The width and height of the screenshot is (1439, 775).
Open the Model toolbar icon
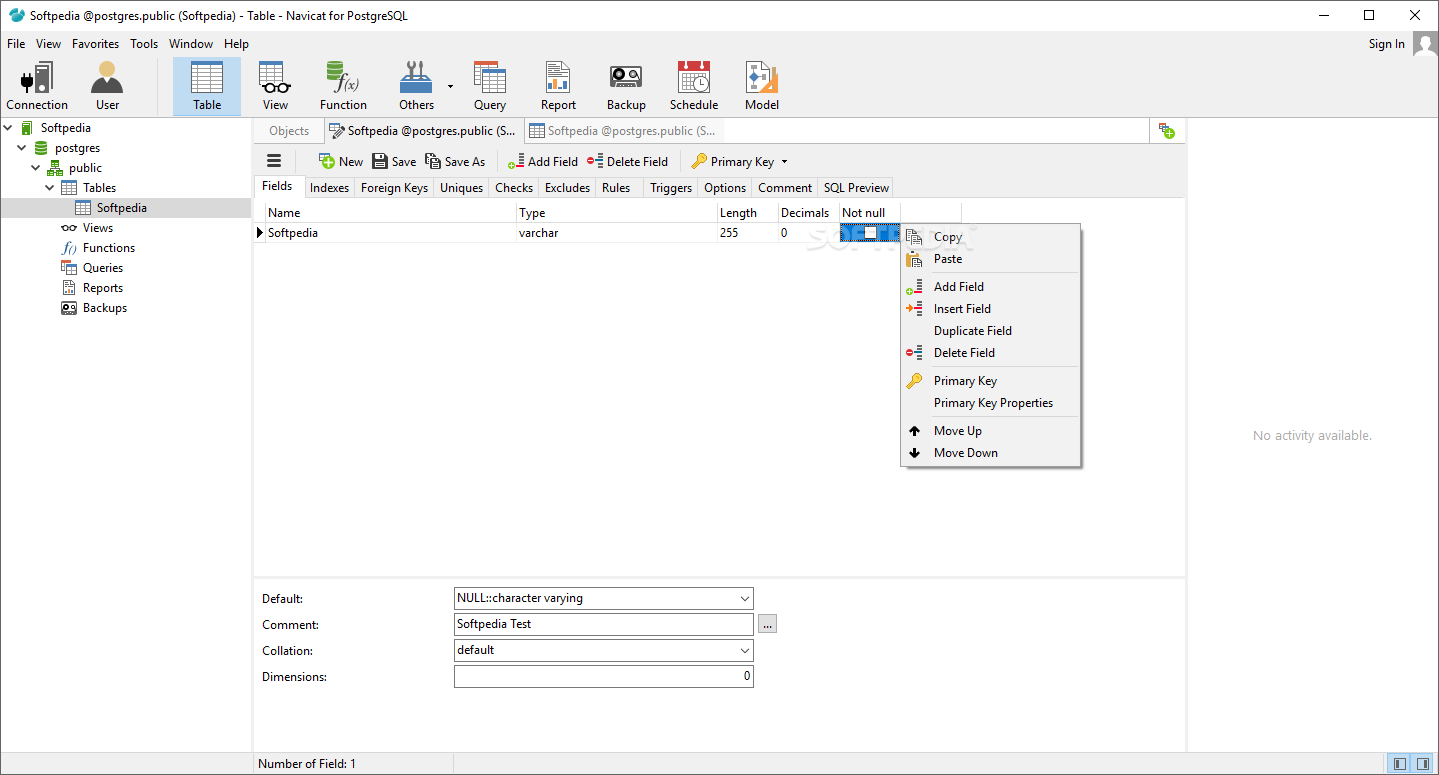tap(762, 86)
